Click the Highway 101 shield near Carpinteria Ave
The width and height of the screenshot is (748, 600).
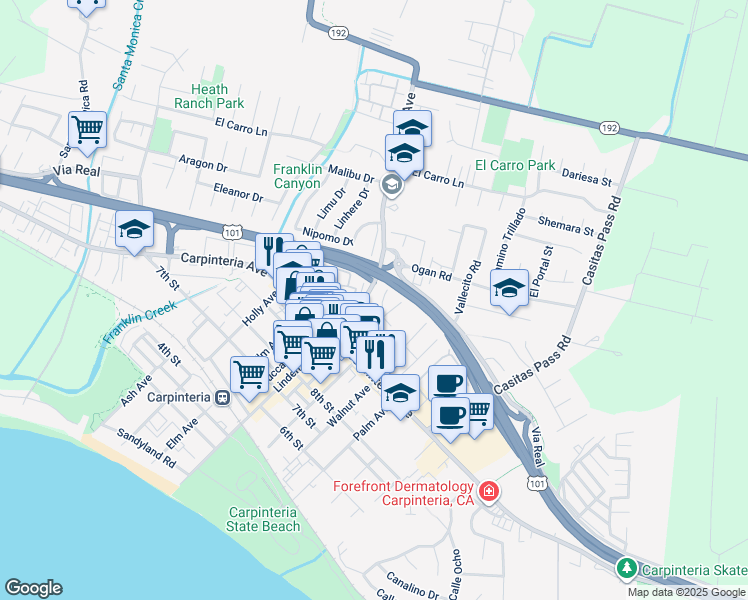[232, 232]
